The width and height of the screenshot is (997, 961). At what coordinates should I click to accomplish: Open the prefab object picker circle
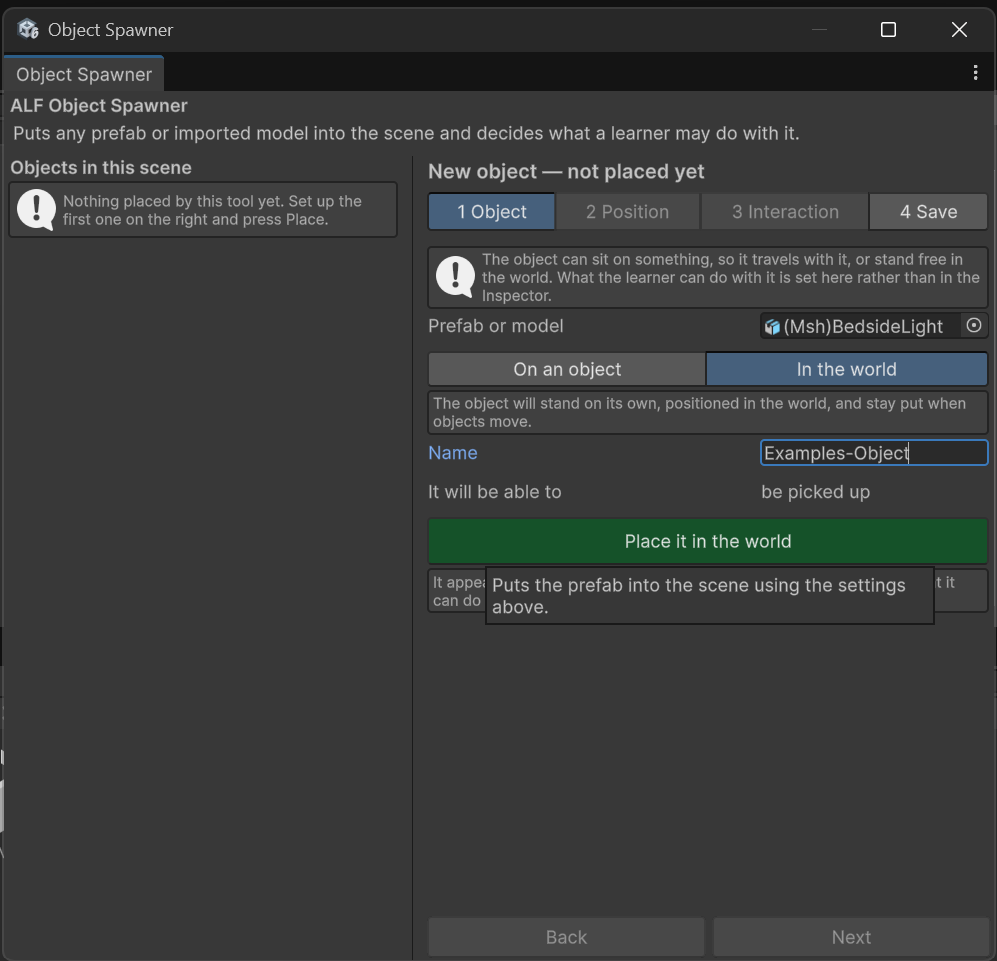coord(973,326)
